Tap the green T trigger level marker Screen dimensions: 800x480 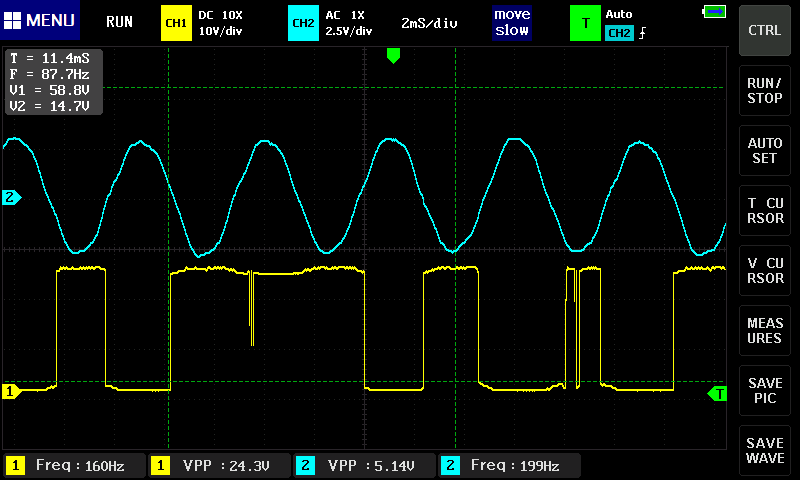[717, 394]
